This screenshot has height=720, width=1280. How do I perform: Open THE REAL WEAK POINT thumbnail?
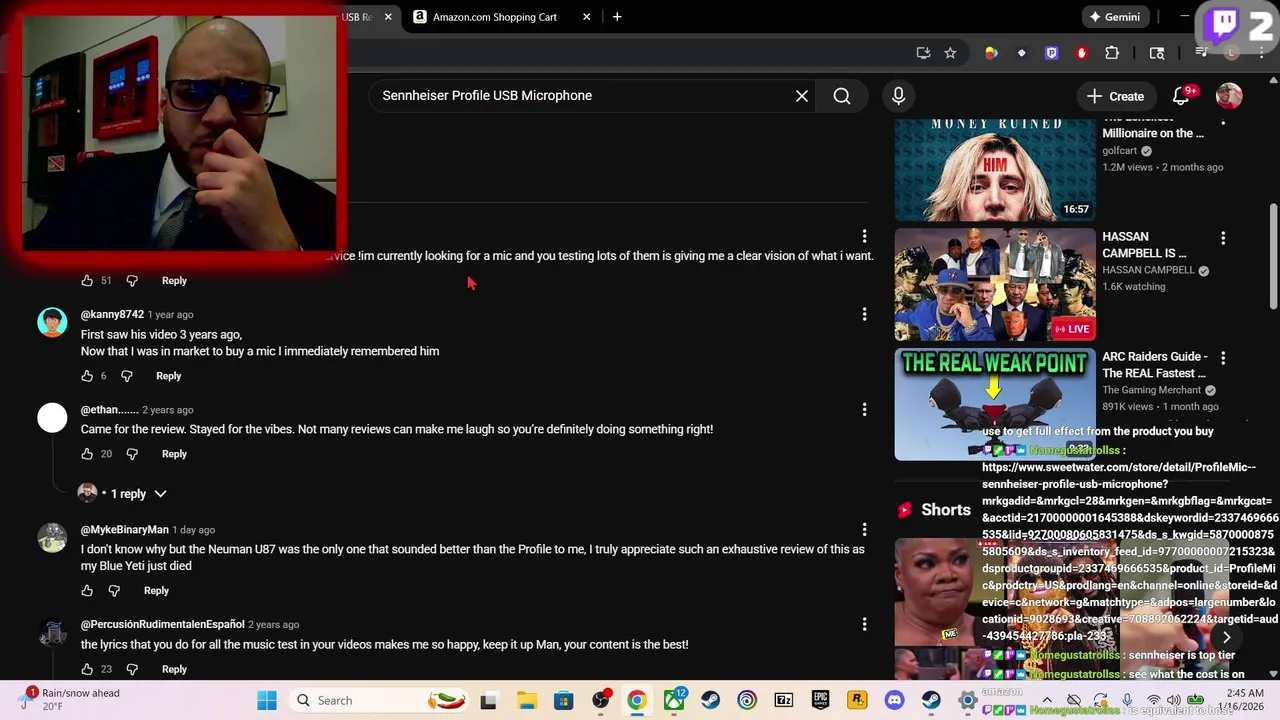995,404
